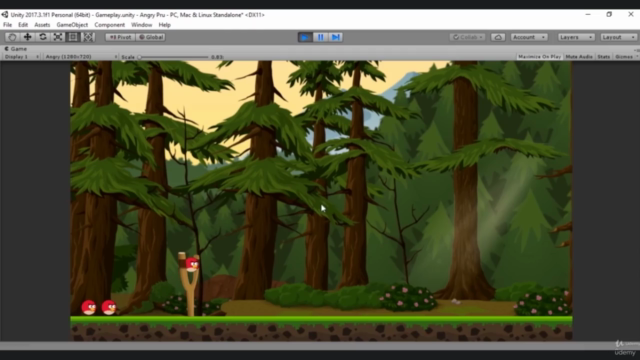Open the Layout dropdown
Image resolution: width=640 pixels, height=360 pixels.
(x=618, y=37)
